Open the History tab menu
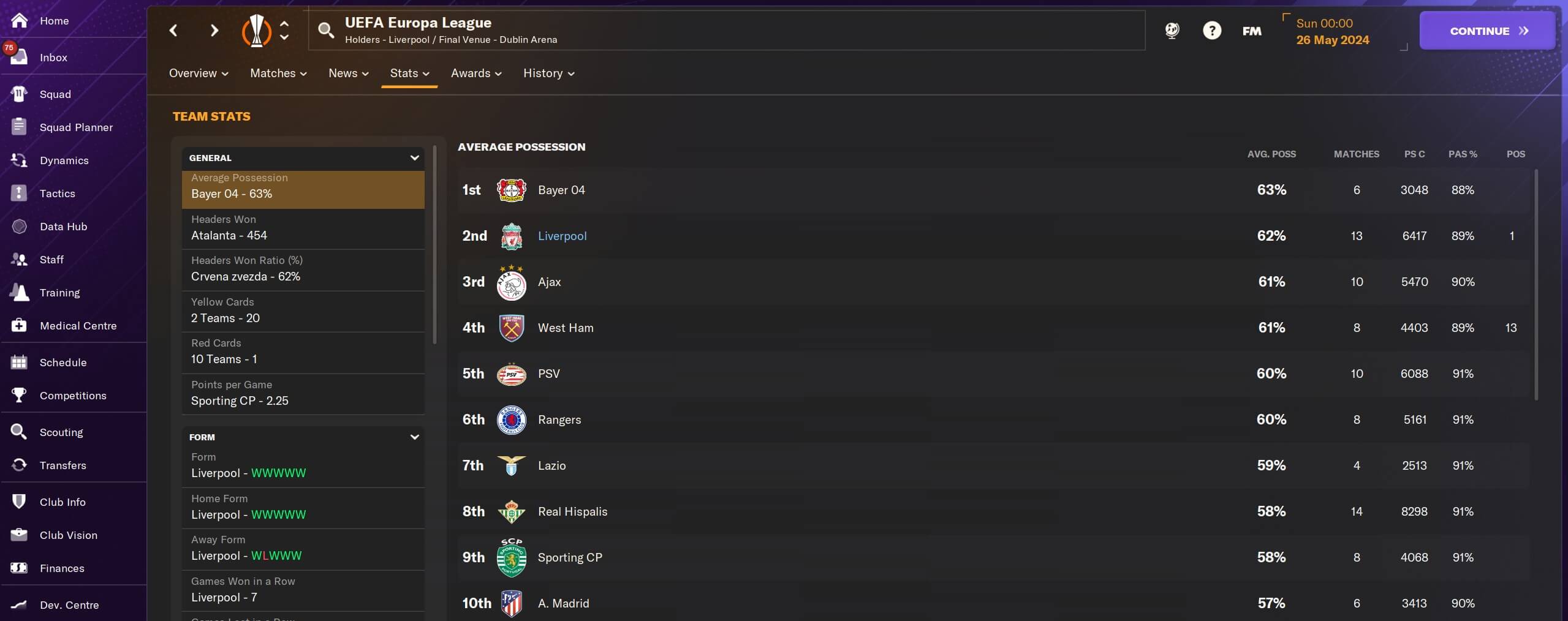The width and height of the screenshot is (1568, 621). 548,73
